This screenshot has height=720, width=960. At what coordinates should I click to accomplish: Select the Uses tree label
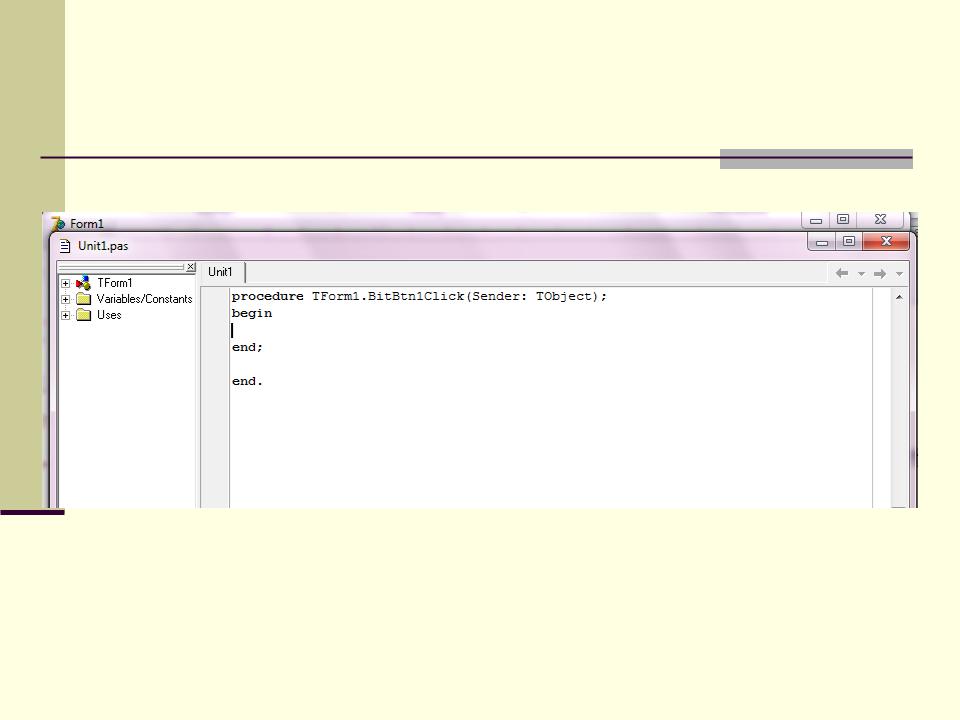109,315
